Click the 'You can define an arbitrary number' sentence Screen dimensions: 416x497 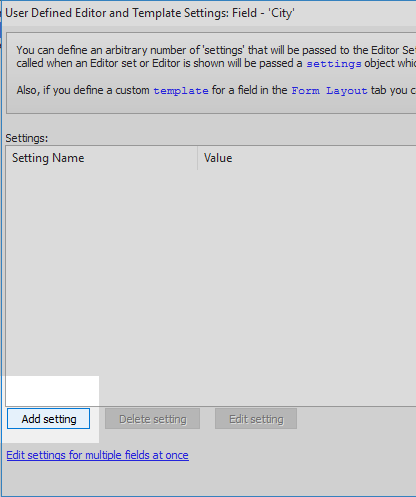216,50
